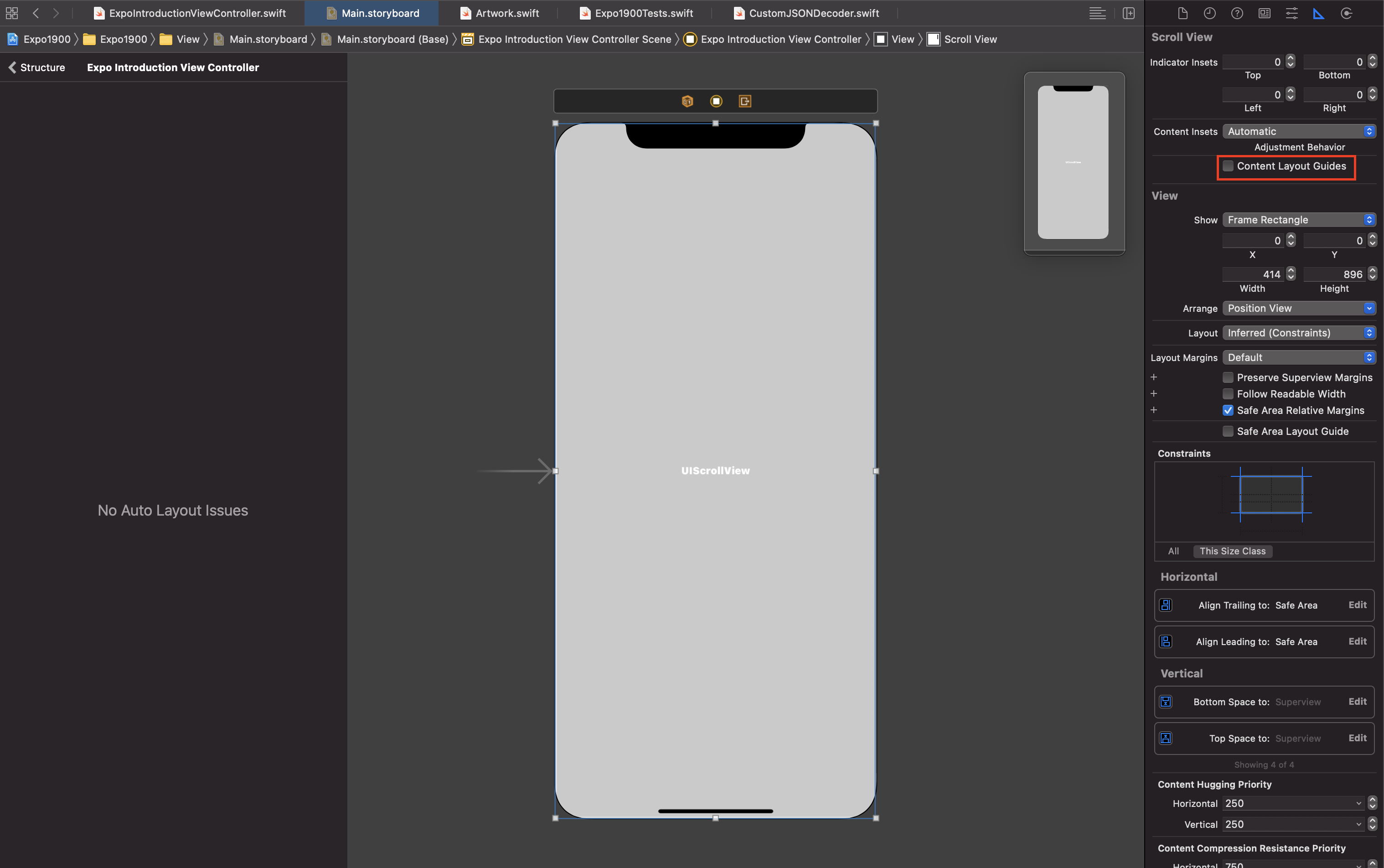Open the Arrange Position View dropdown
This screenshot has width=1384, height=868.
(1299, 308)
